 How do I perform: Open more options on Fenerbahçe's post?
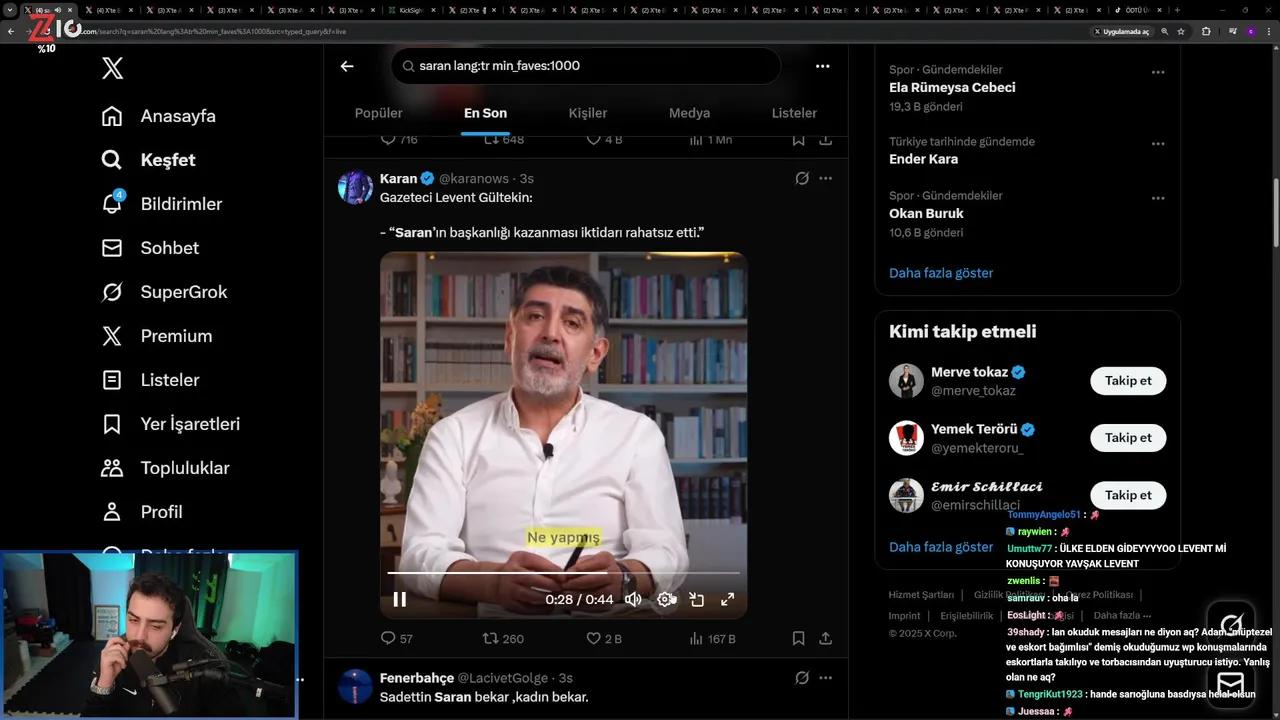[825, 678]
